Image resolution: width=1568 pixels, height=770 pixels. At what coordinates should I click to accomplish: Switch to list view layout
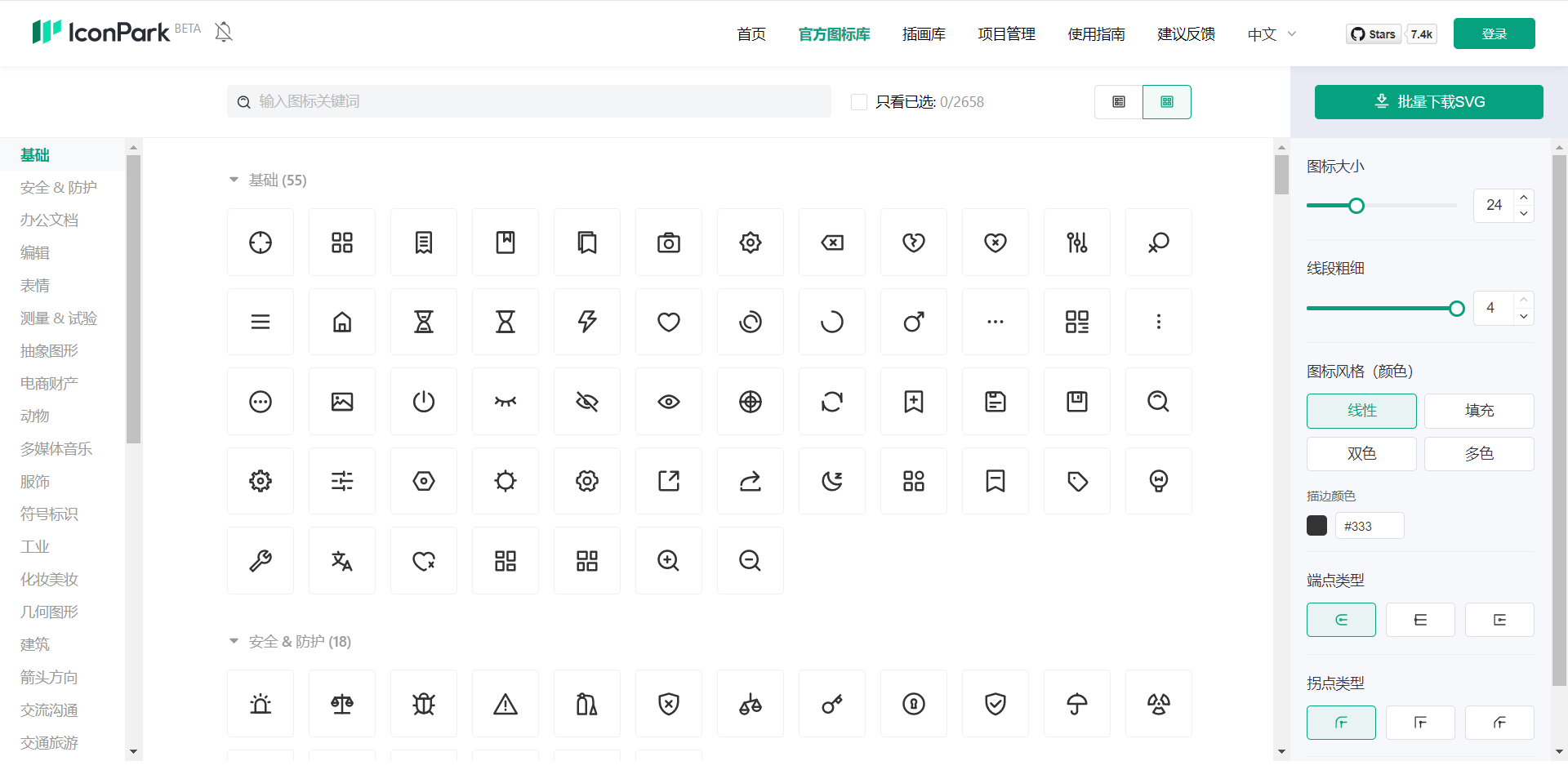click(1119, 102)
